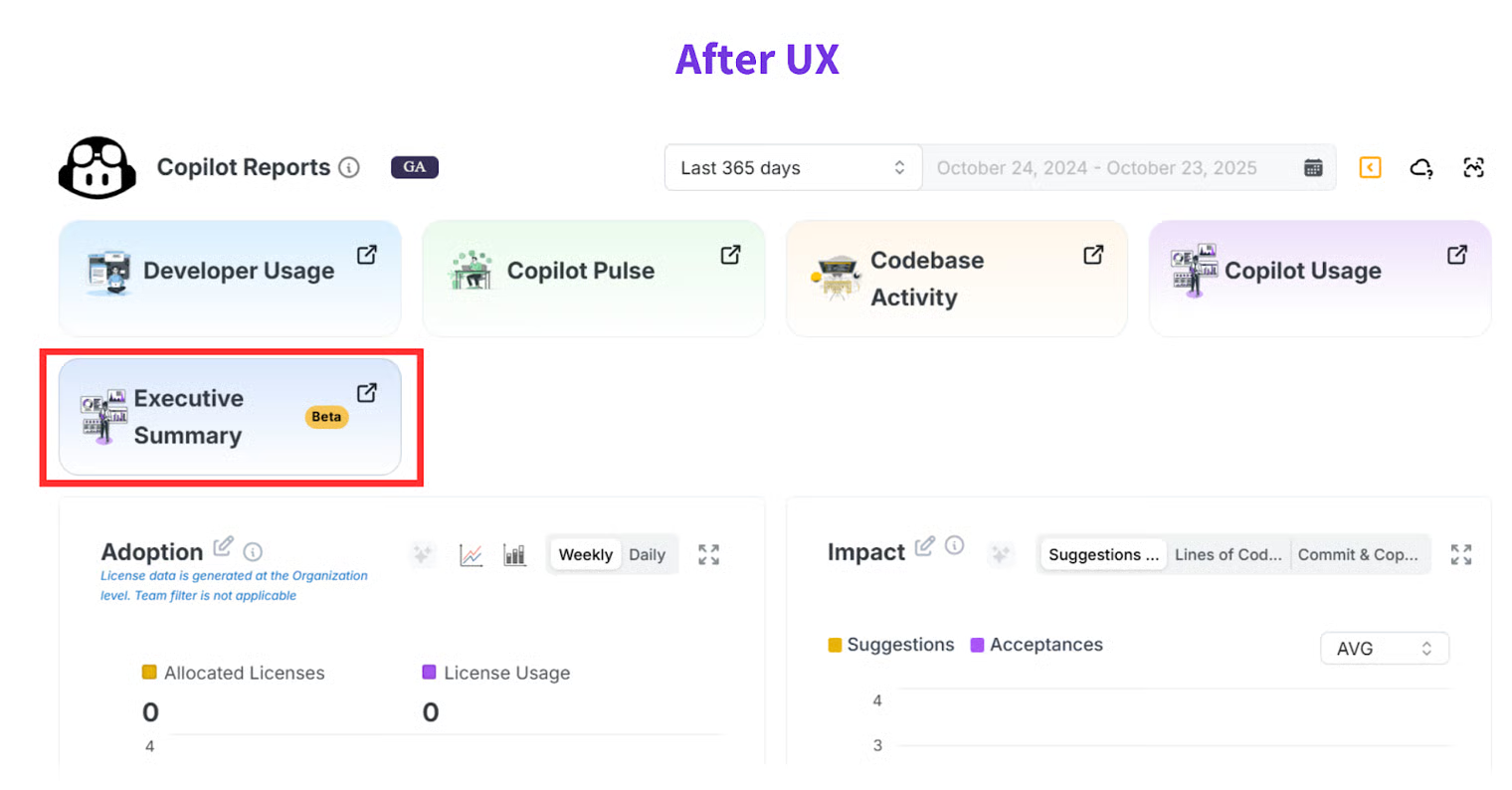Switch Adoption chart to line graph view
This screenshot has height=790, width=1512.
[471, 555]
